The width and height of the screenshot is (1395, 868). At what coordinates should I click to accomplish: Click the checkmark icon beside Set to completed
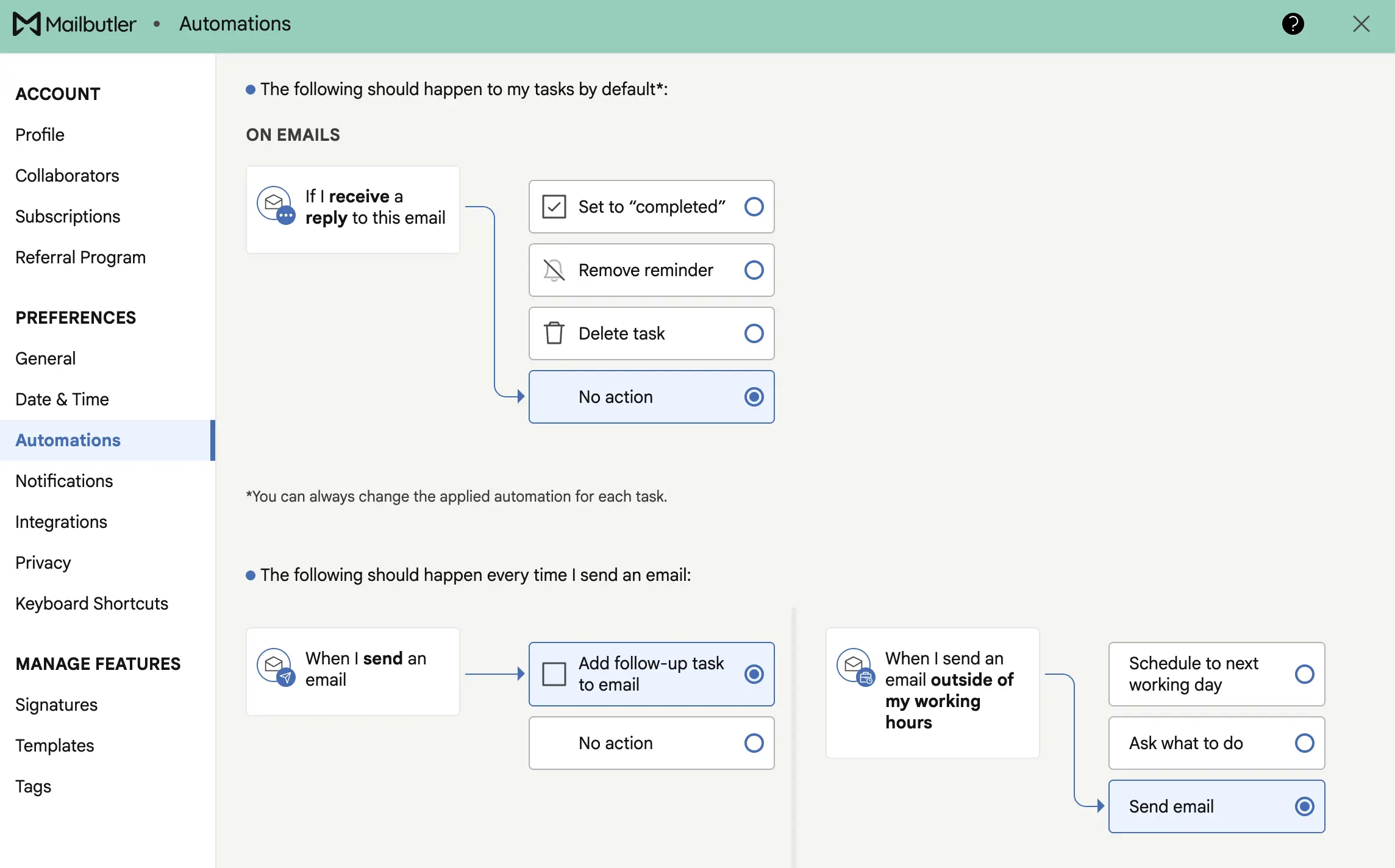point(554,207)
